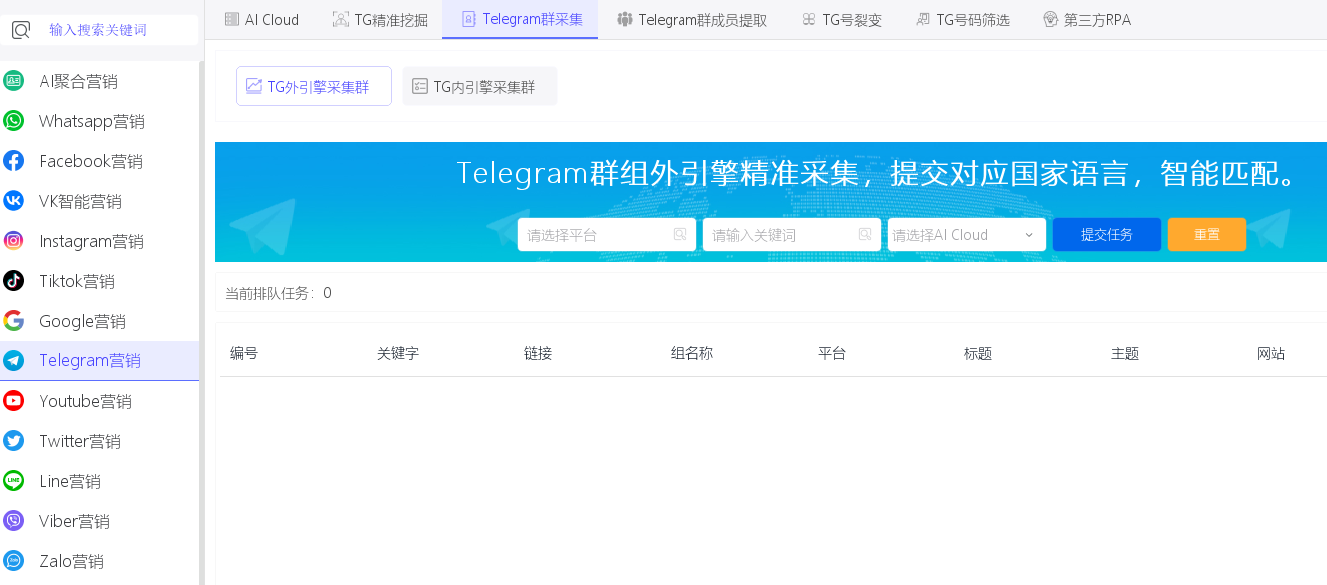Open Zalo营销 in the sidebar
Screen dimensions: 1327x585
(100, 561)
